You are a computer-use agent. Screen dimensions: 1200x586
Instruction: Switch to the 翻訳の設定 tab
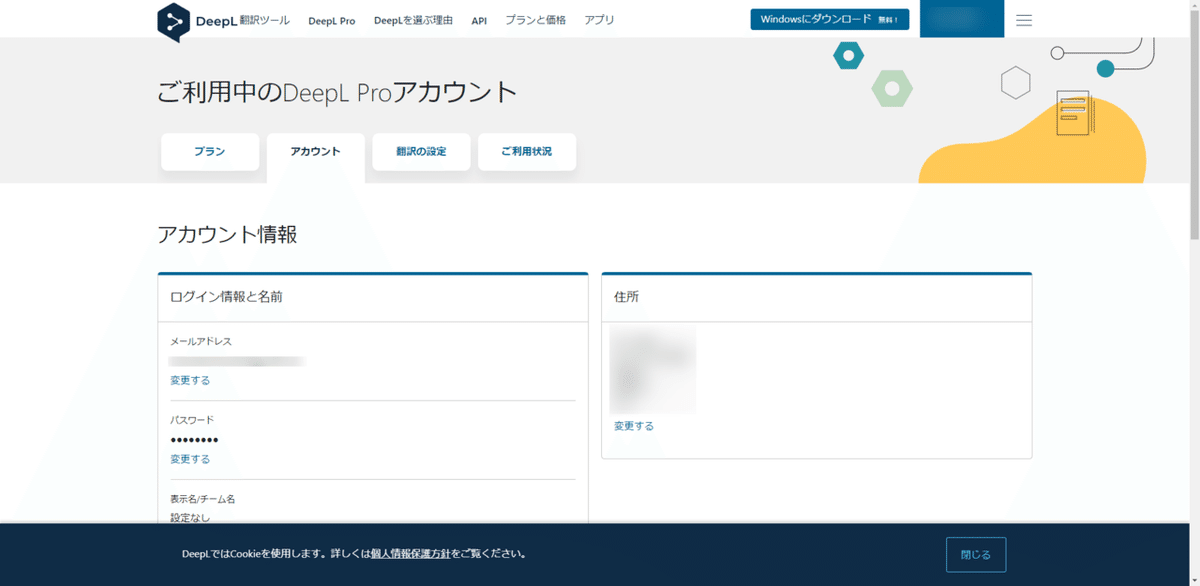tap(421, 152)
